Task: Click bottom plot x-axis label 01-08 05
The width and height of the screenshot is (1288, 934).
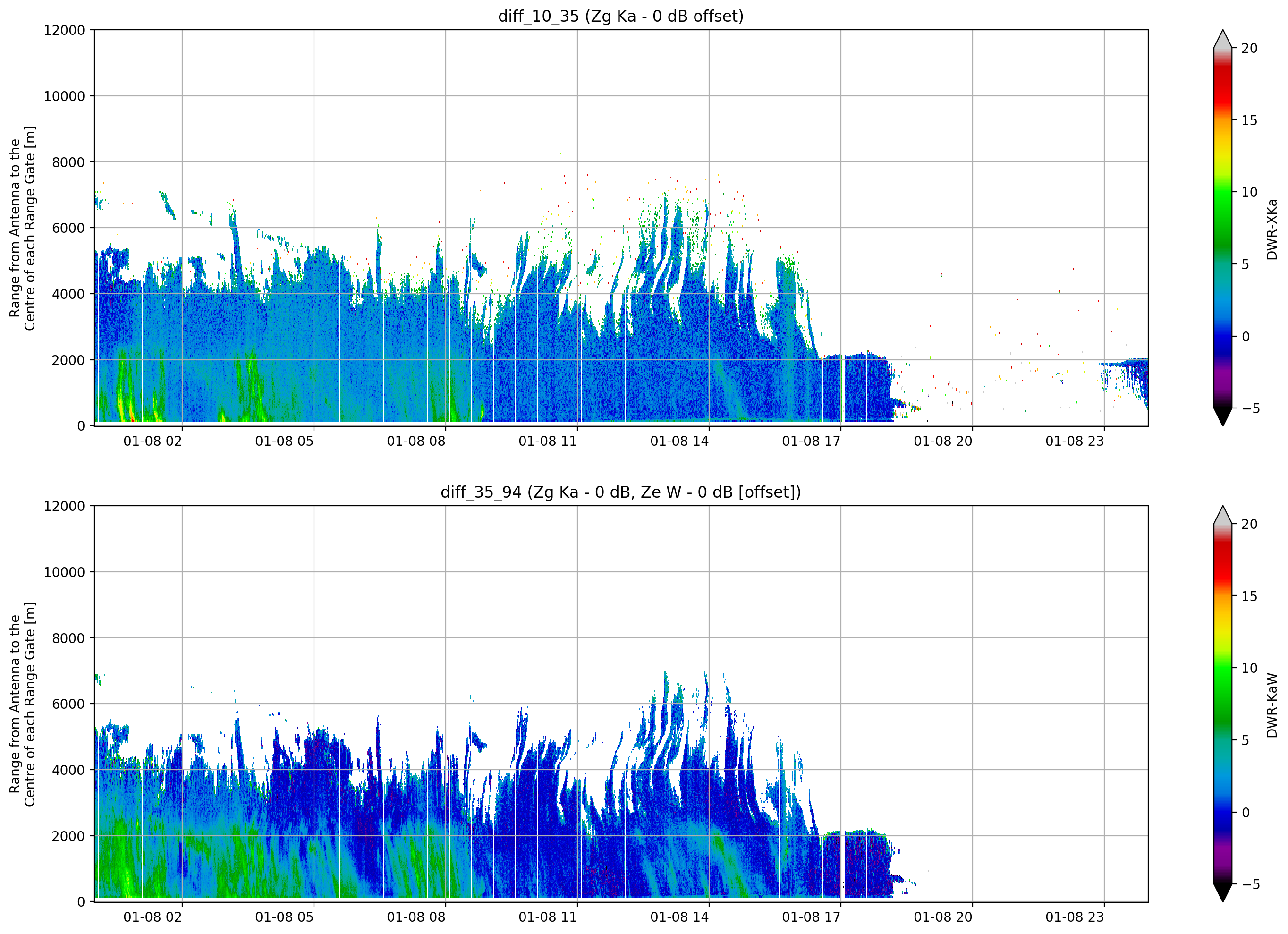Action: [285, 917]
